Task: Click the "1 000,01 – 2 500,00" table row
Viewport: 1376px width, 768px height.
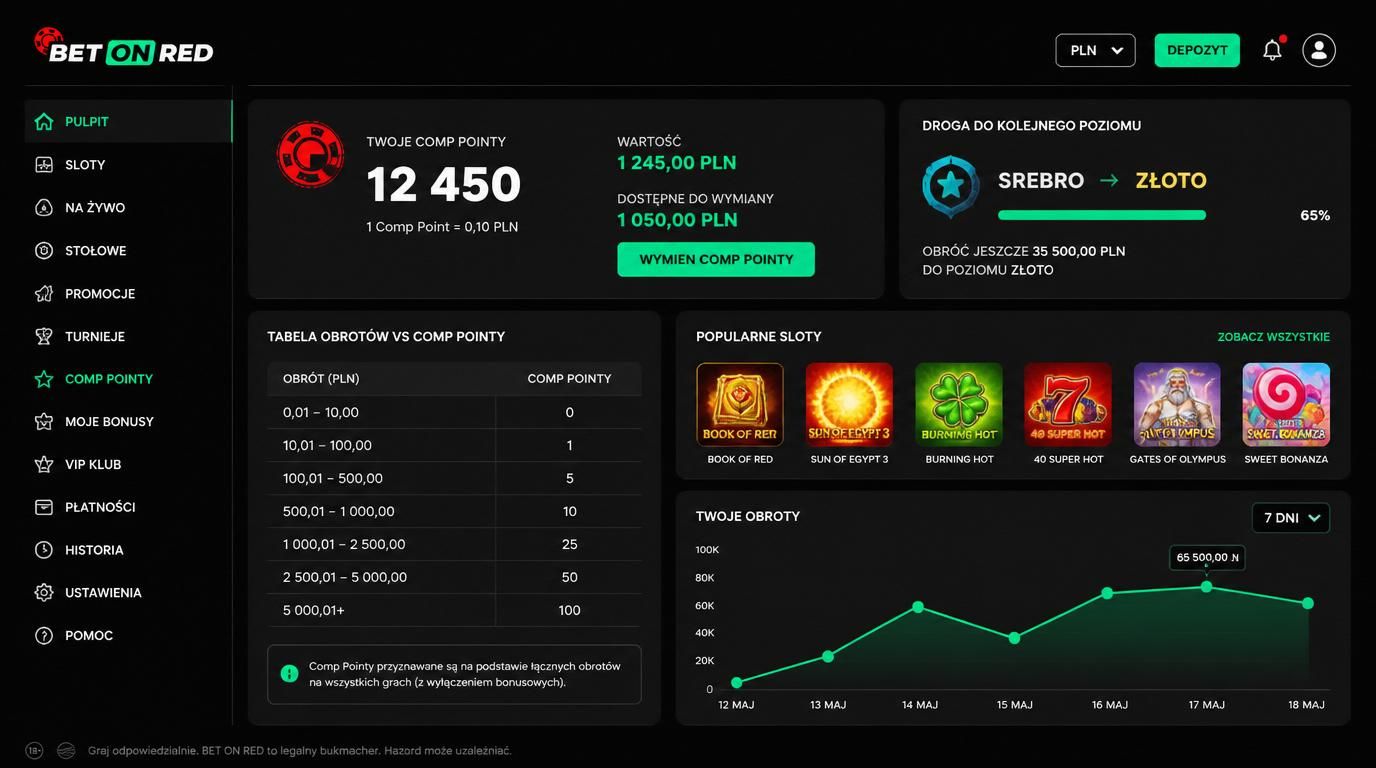Action: click(454, 544)
